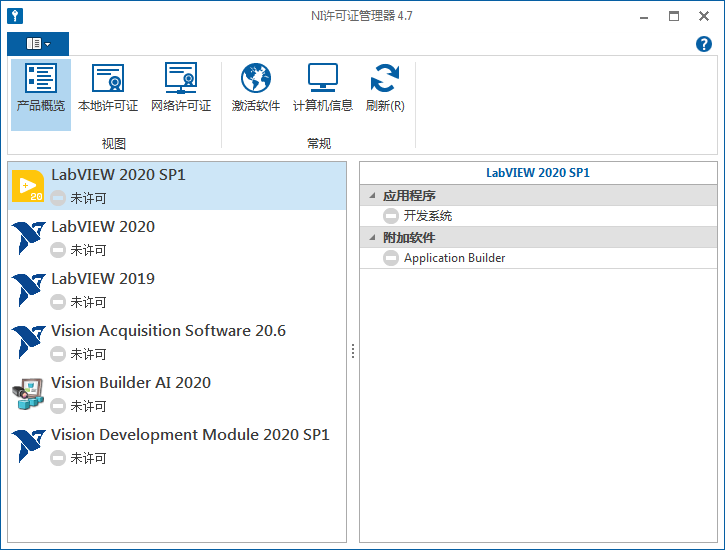Click the LabVIEW 2020 SP1 detail panel header

[538, 173]
